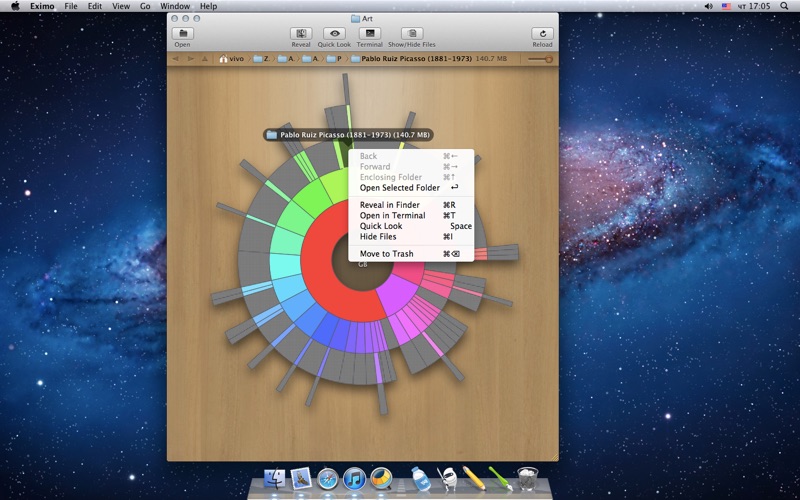
Task: Adjust the zoom slider in path bar
Action: (540, 59)
